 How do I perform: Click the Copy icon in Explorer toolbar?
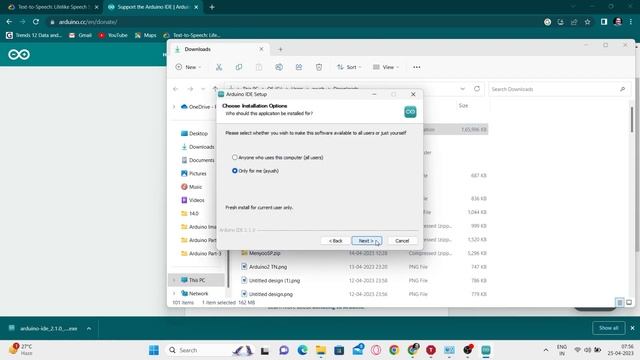point(239,67)
